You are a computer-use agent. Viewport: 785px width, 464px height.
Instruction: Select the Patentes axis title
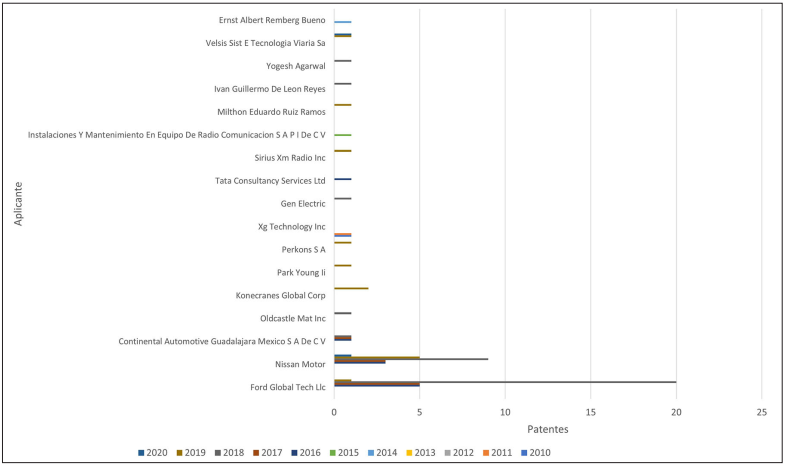[x=548, y=429]
